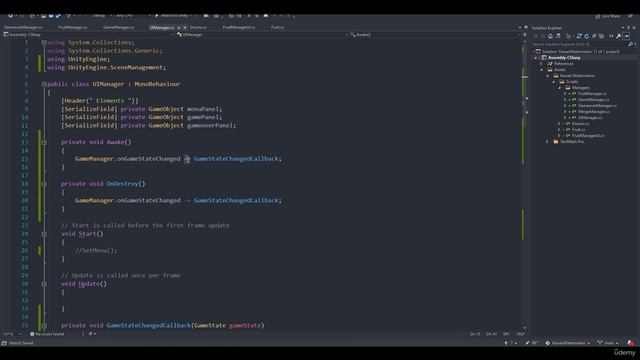The width and height of the screenshot is (640, 360).
Task: Click the Solution Explorer Refresh icon
Action: pyautogui.click(x=587, y=36)
